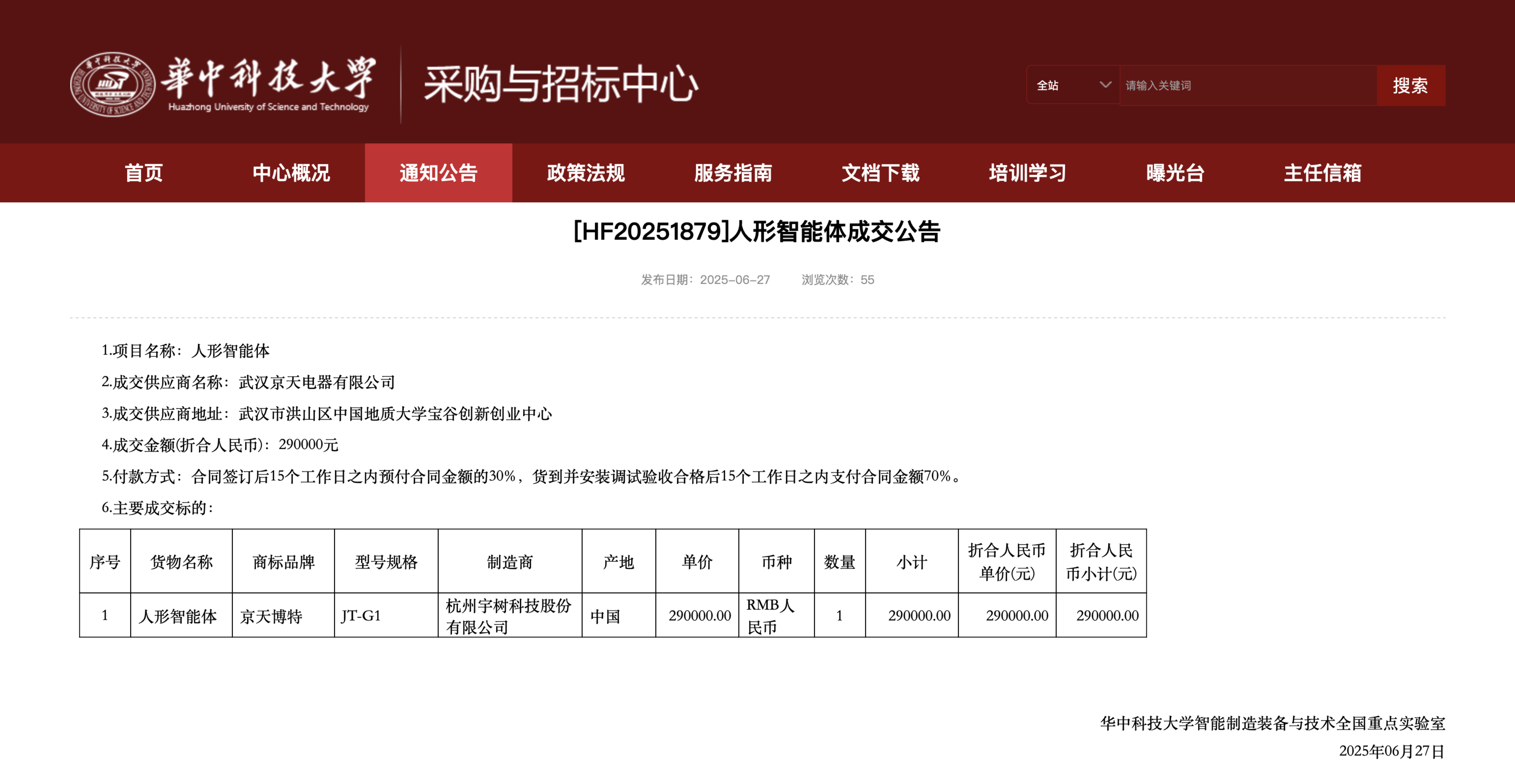Screen dimensions: 1515x784
Task: Open 政策法规 navigation item
Action: tap(586, 173)
